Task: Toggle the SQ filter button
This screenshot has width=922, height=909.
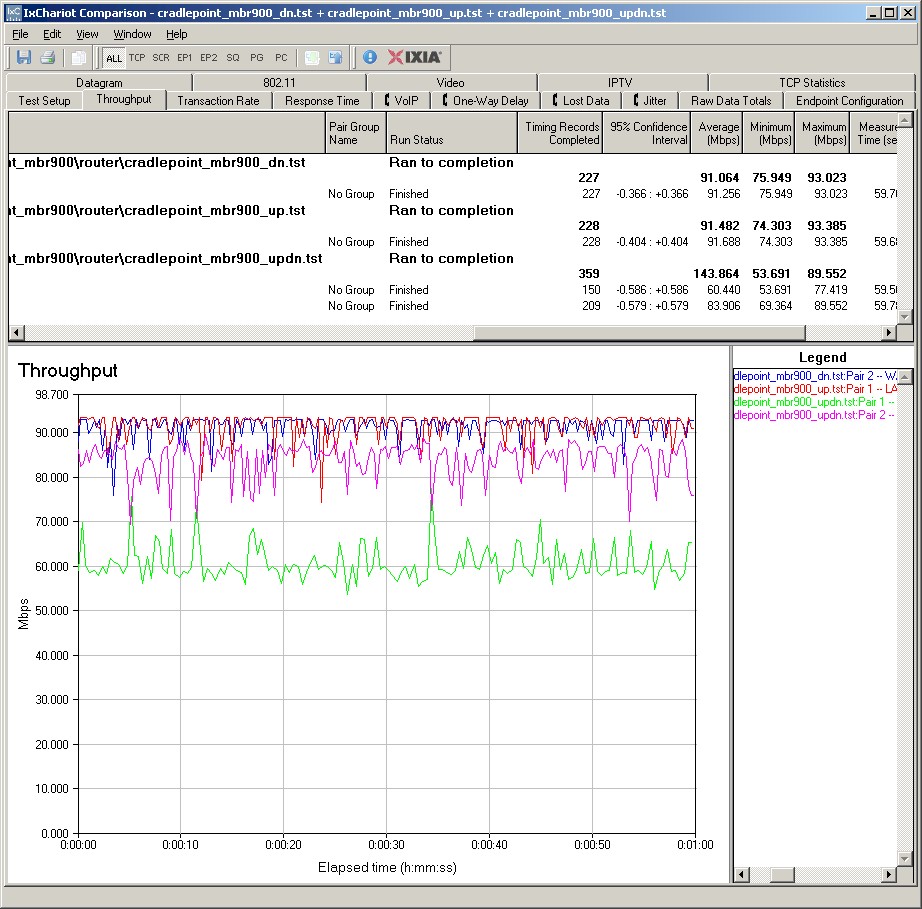Action: 233,58
